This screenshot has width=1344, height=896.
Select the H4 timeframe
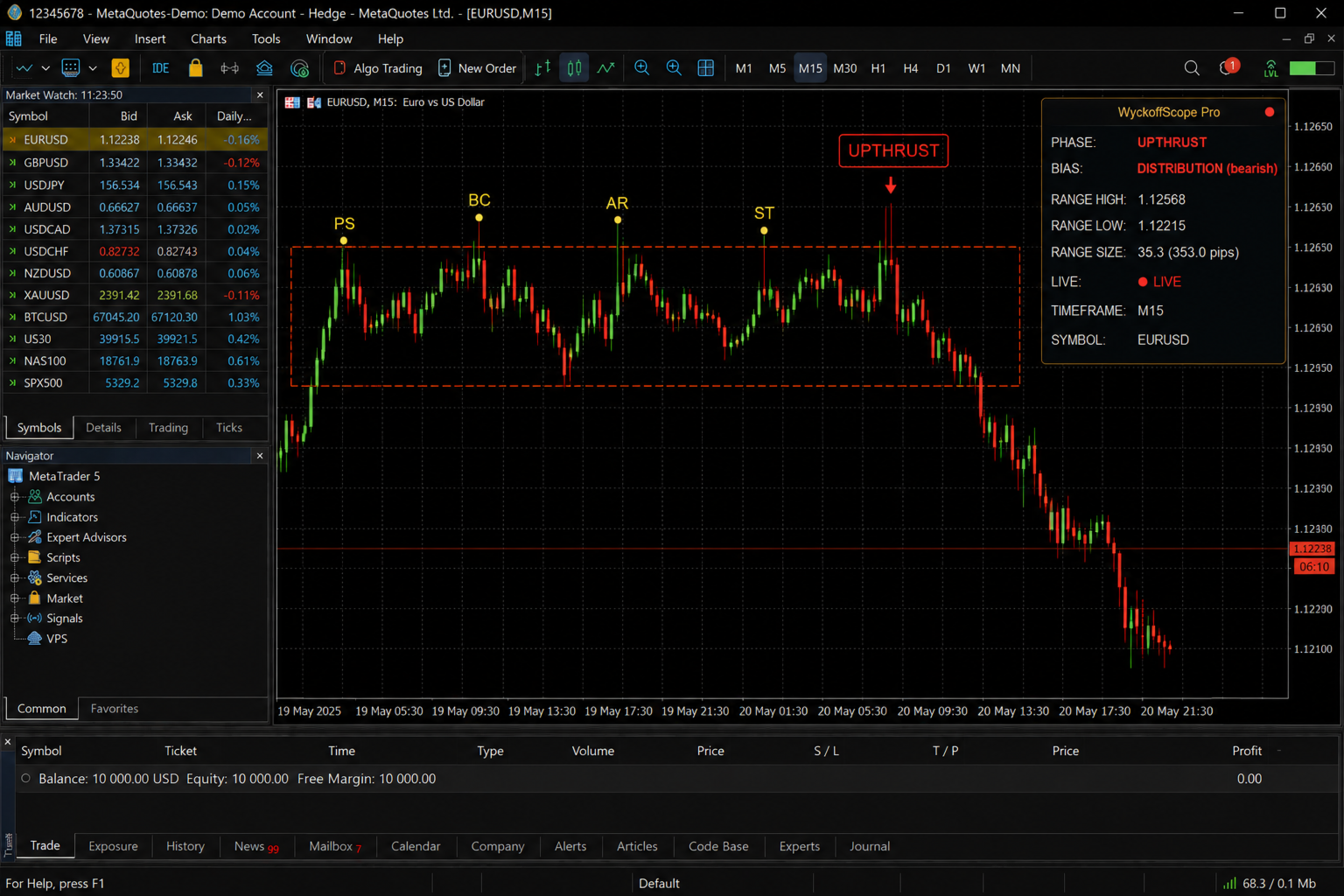pos(911,68)
